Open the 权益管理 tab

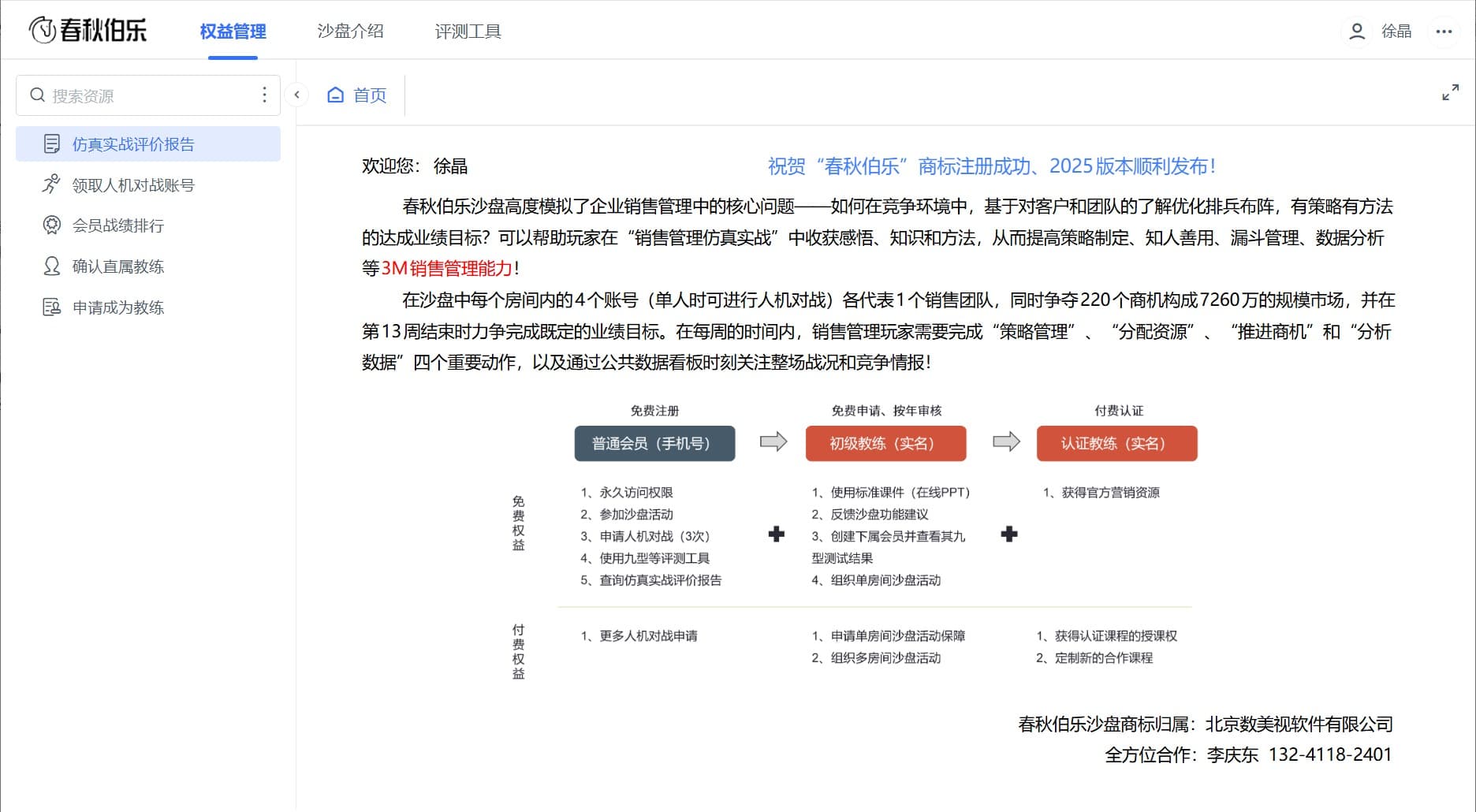pos(233,32)
